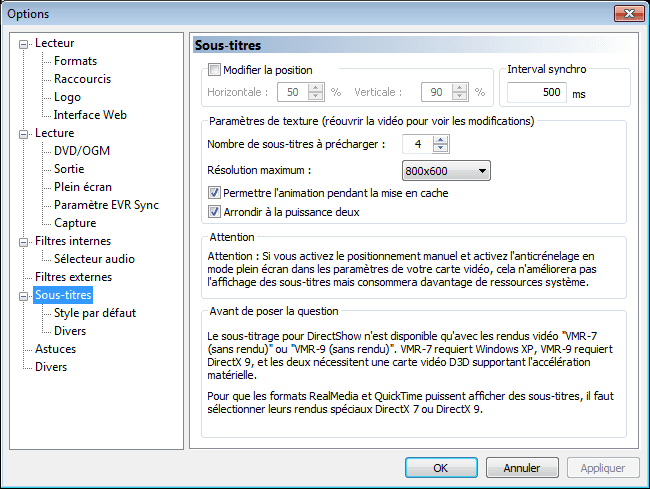Go to Style par défaut settings
Image resolution: width=650 pixels, height=489 pixels.
[x=94, y=313]
